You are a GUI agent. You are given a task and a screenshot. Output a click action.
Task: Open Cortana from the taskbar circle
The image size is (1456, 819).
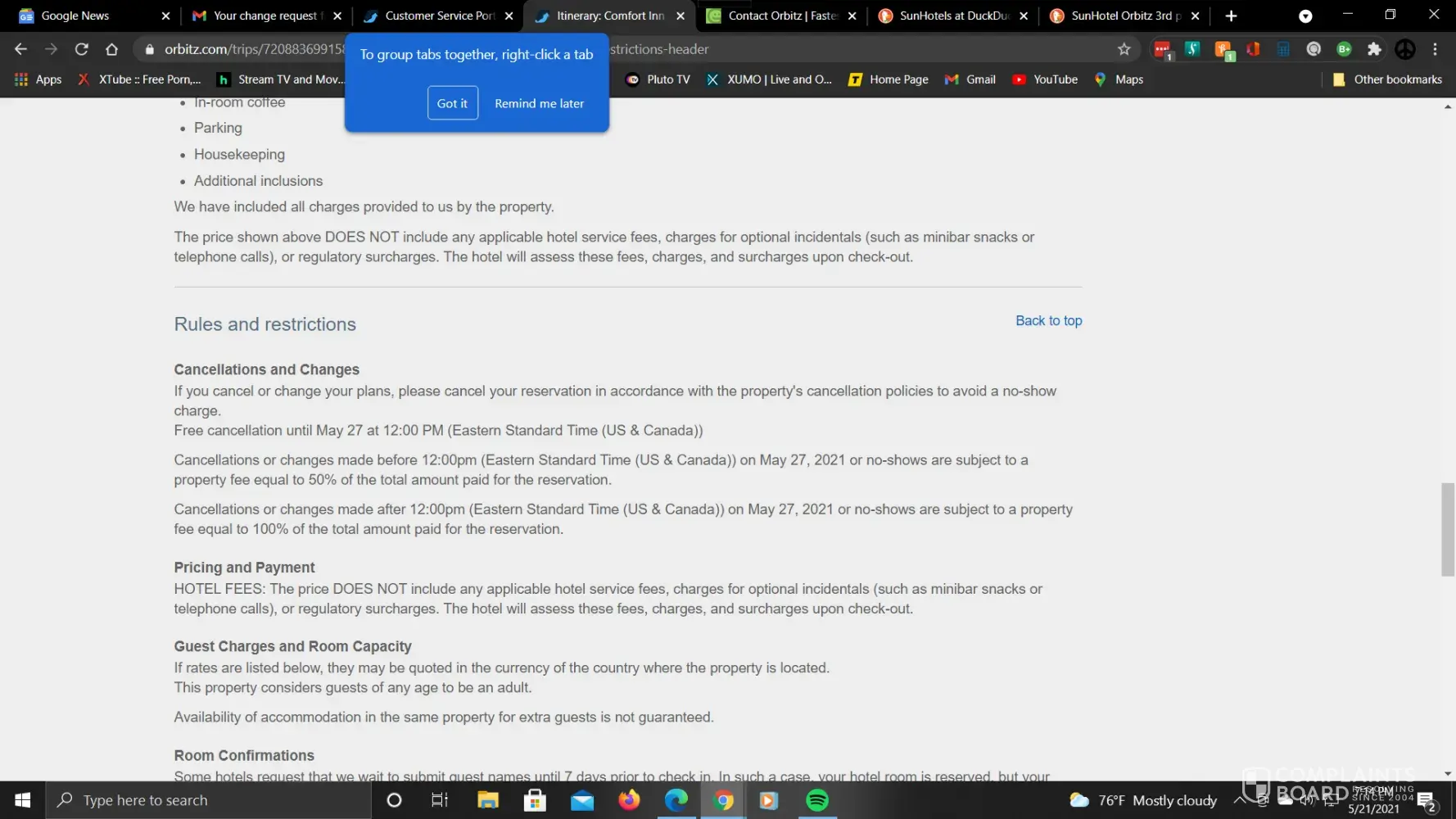point(394,800)
